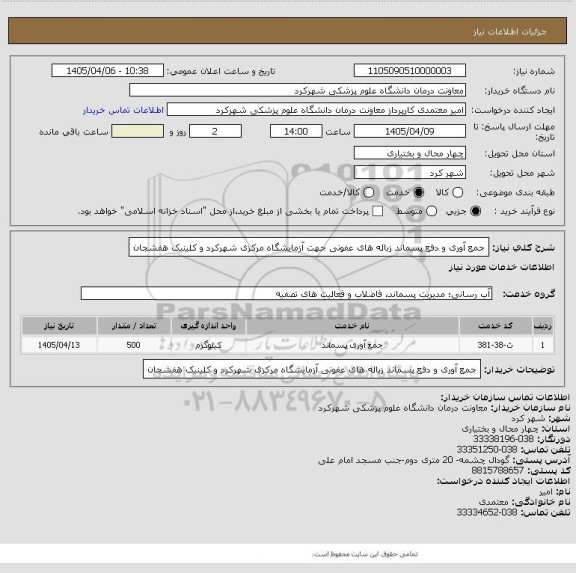576x573 pixels.
Task: Select the خدمت radio button
Action: pyautogui.click(x=419, y=192)
